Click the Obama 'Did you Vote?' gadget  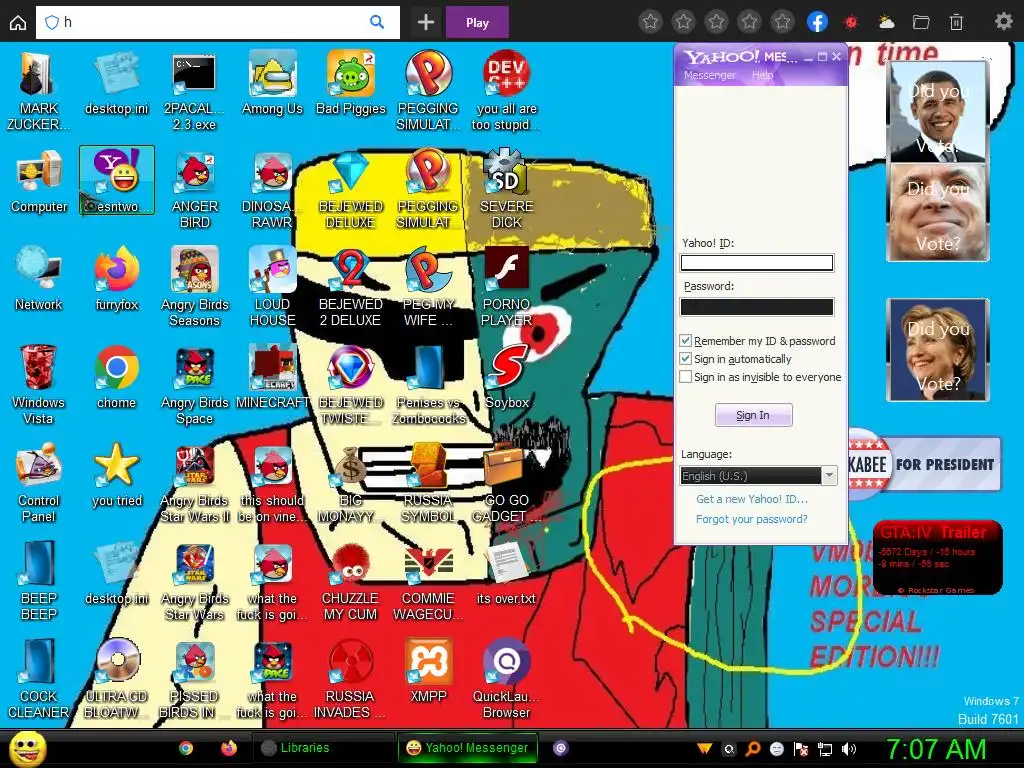[938, 112]
